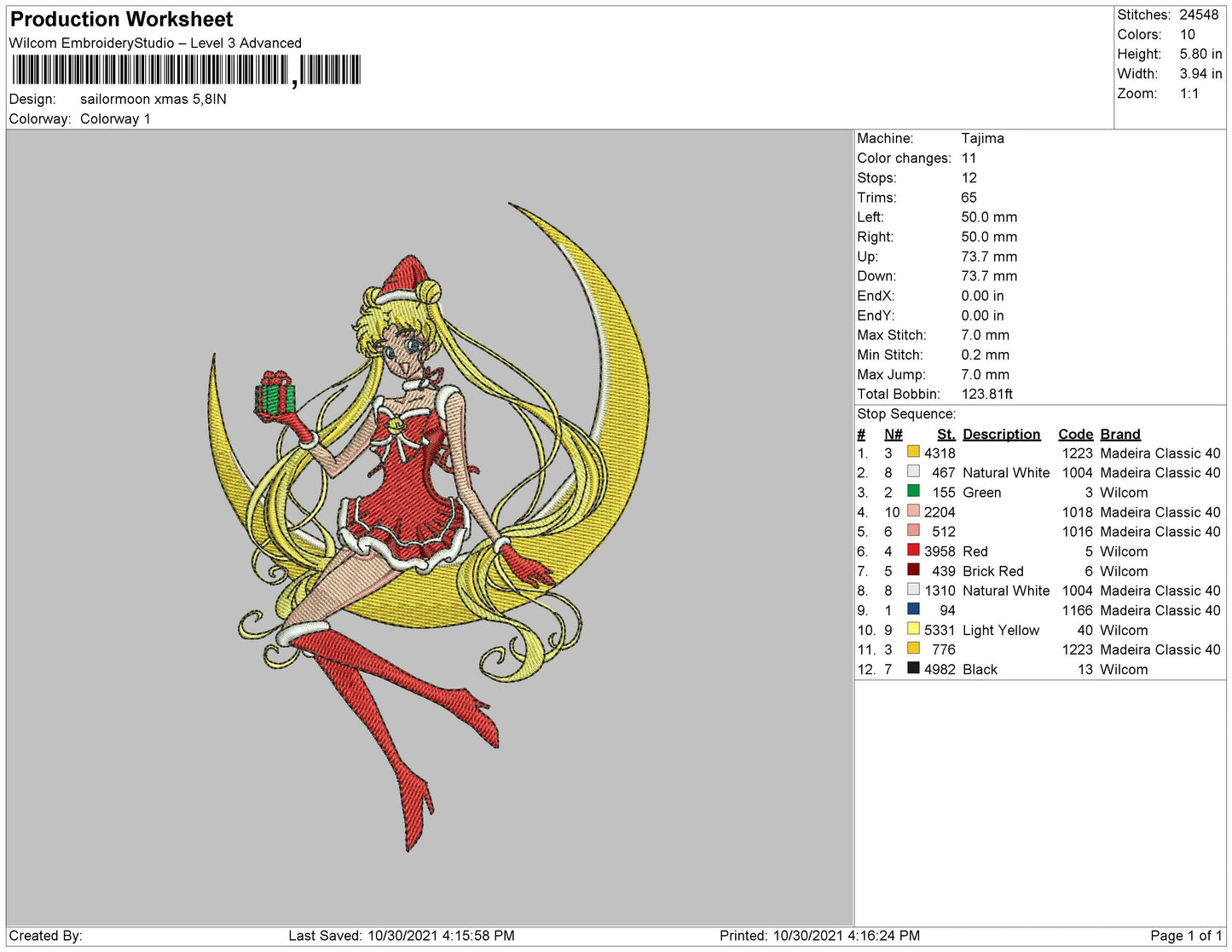Click the Trims value 65

969,197
